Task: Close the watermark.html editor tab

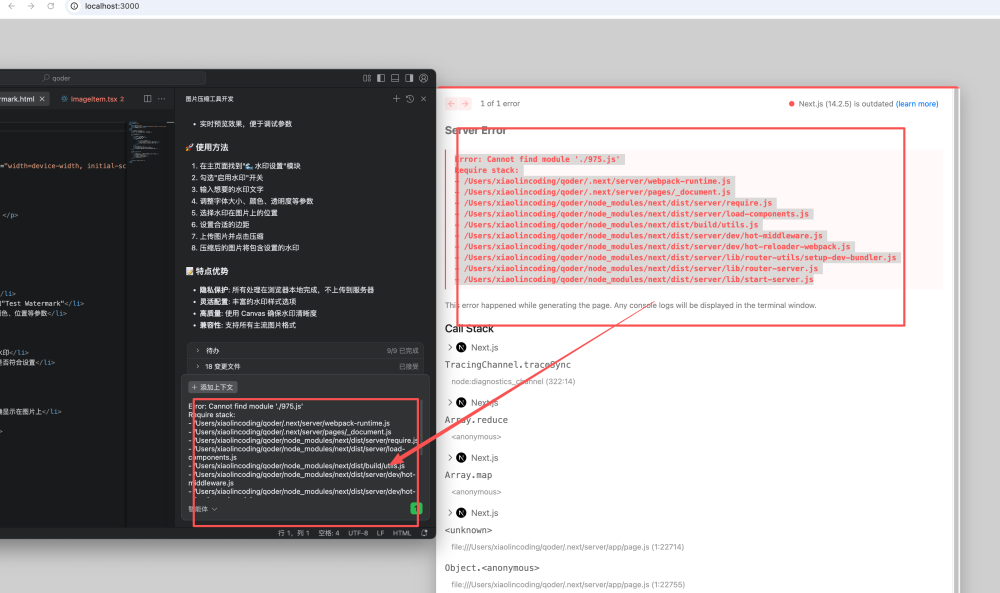Action: (42, 99)
